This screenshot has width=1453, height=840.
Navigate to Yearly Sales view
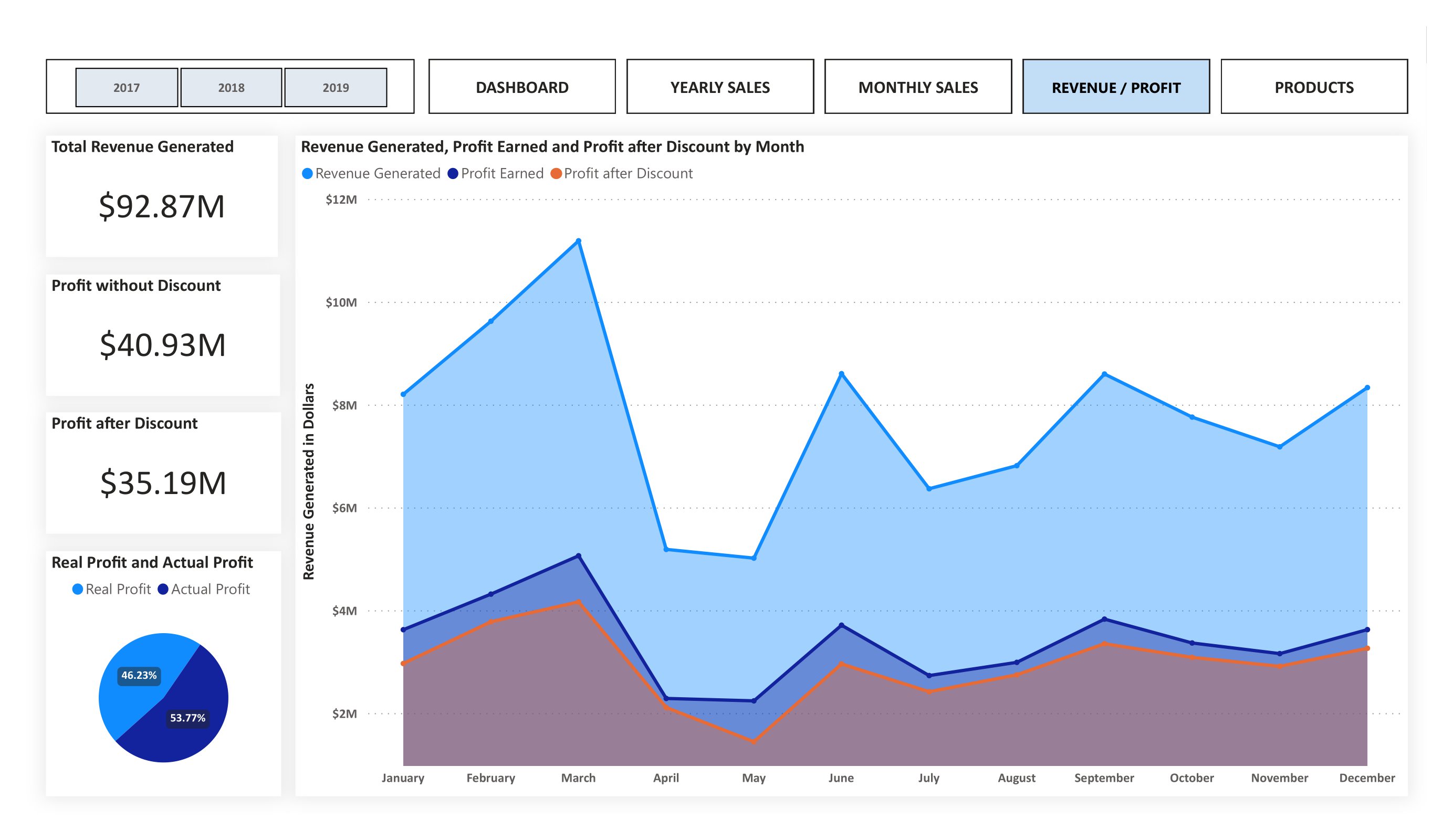719,87
